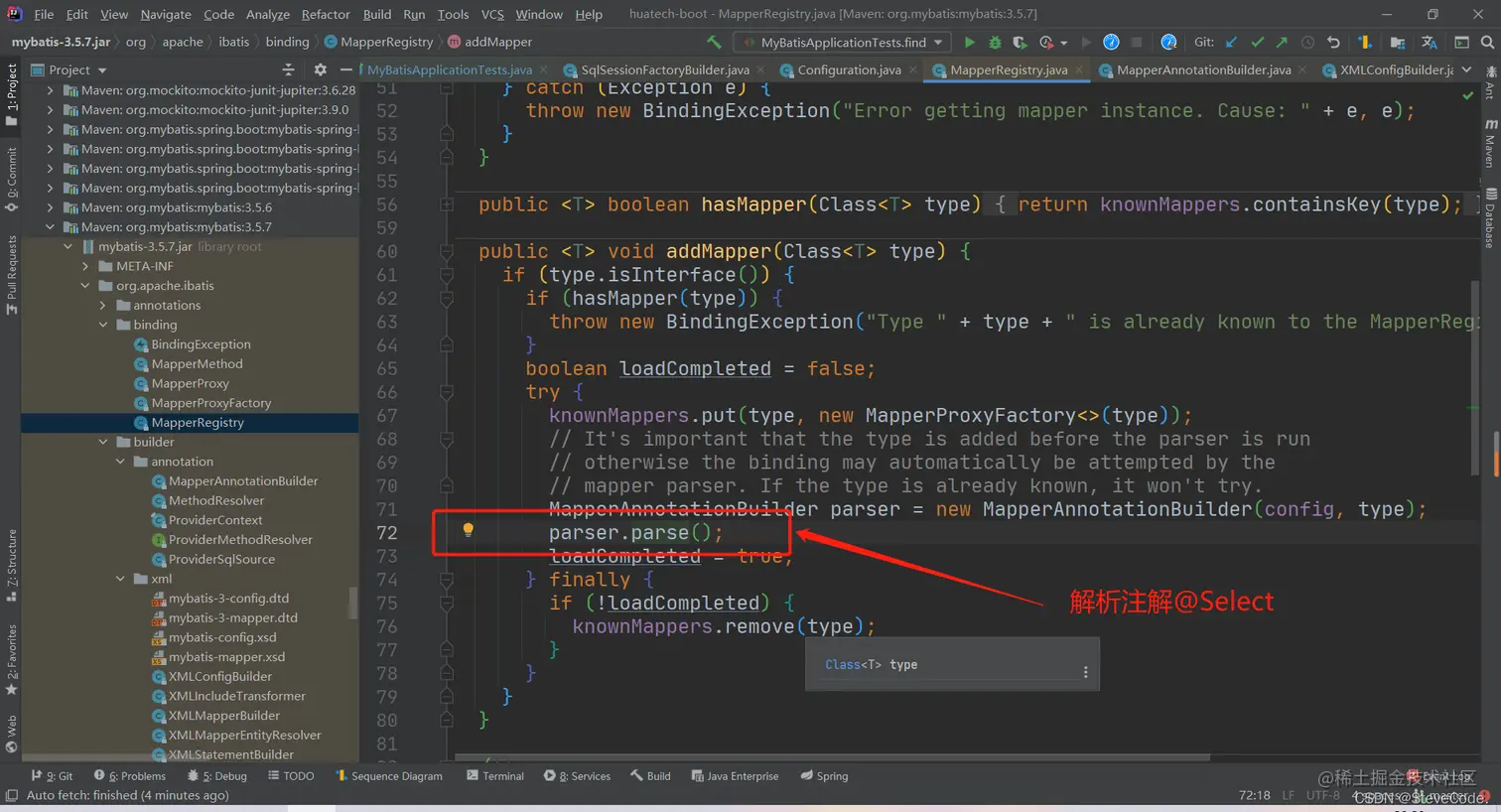
Task: Click the Show History clock icon
Action: 1307,42
